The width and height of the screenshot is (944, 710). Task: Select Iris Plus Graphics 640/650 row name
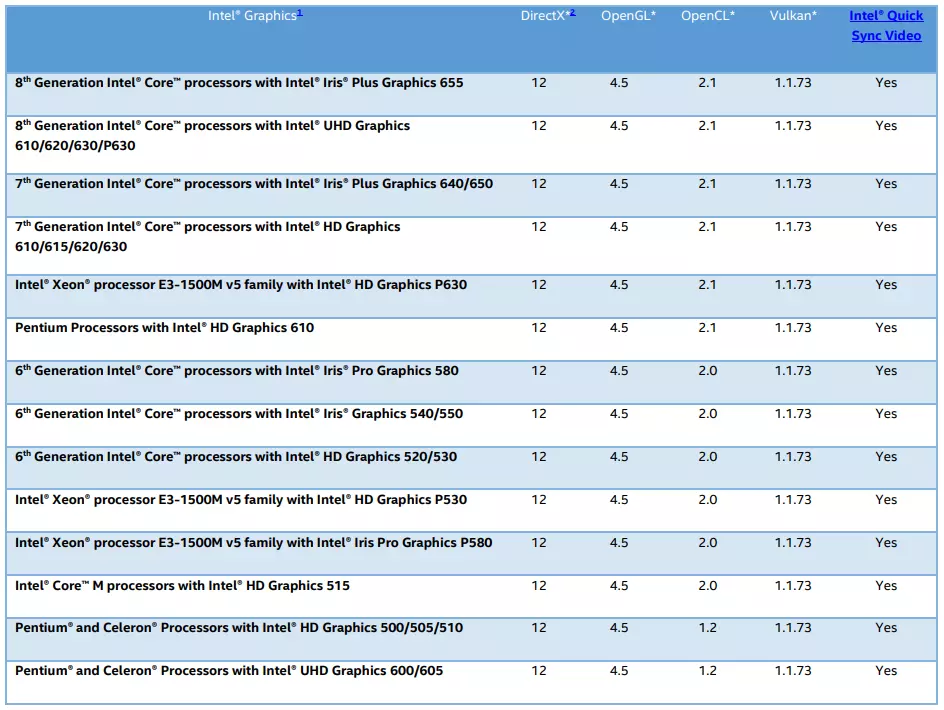[254, 184]
